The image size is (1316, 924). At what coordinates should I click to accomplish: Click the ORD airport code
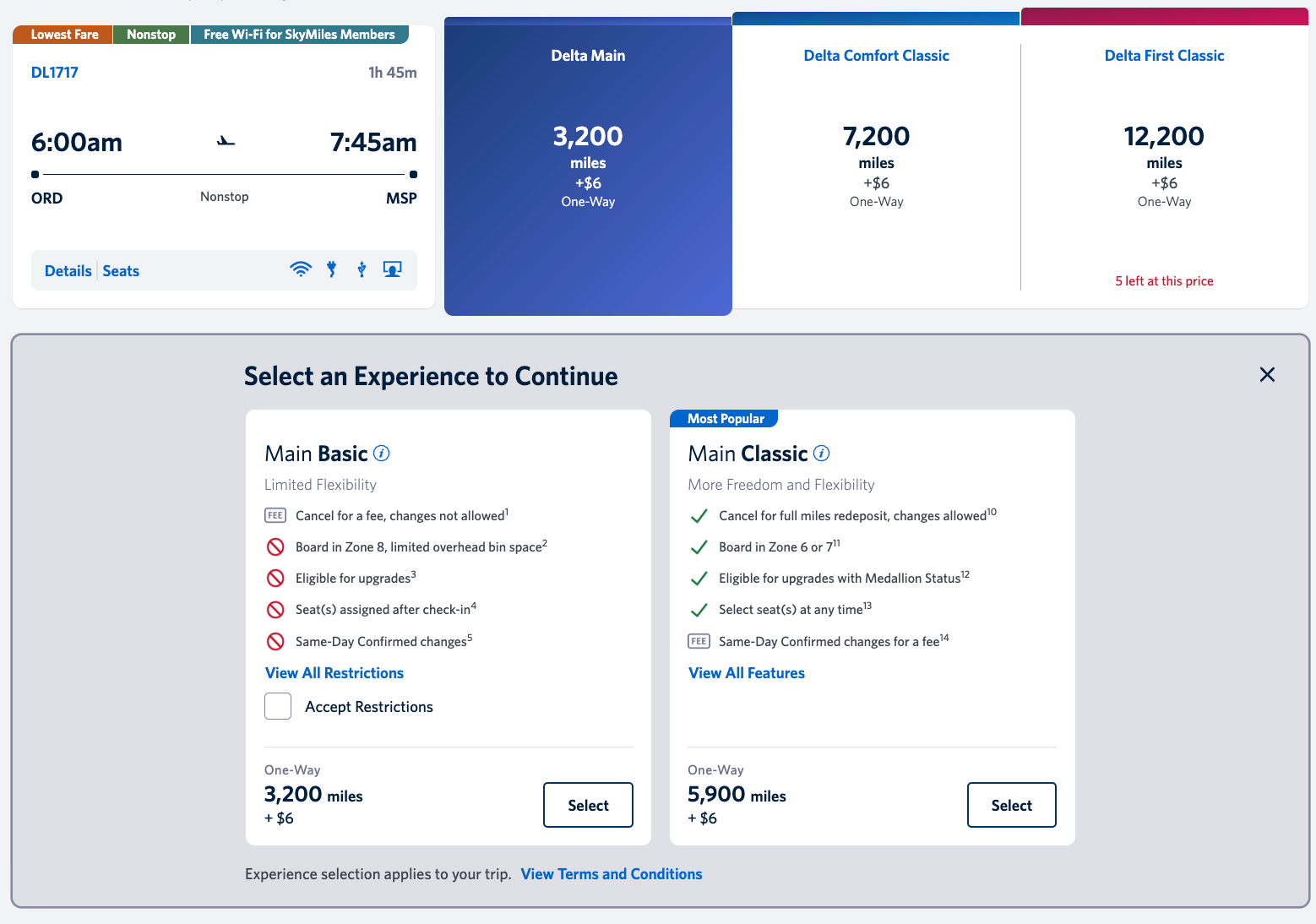pos(47,198)
